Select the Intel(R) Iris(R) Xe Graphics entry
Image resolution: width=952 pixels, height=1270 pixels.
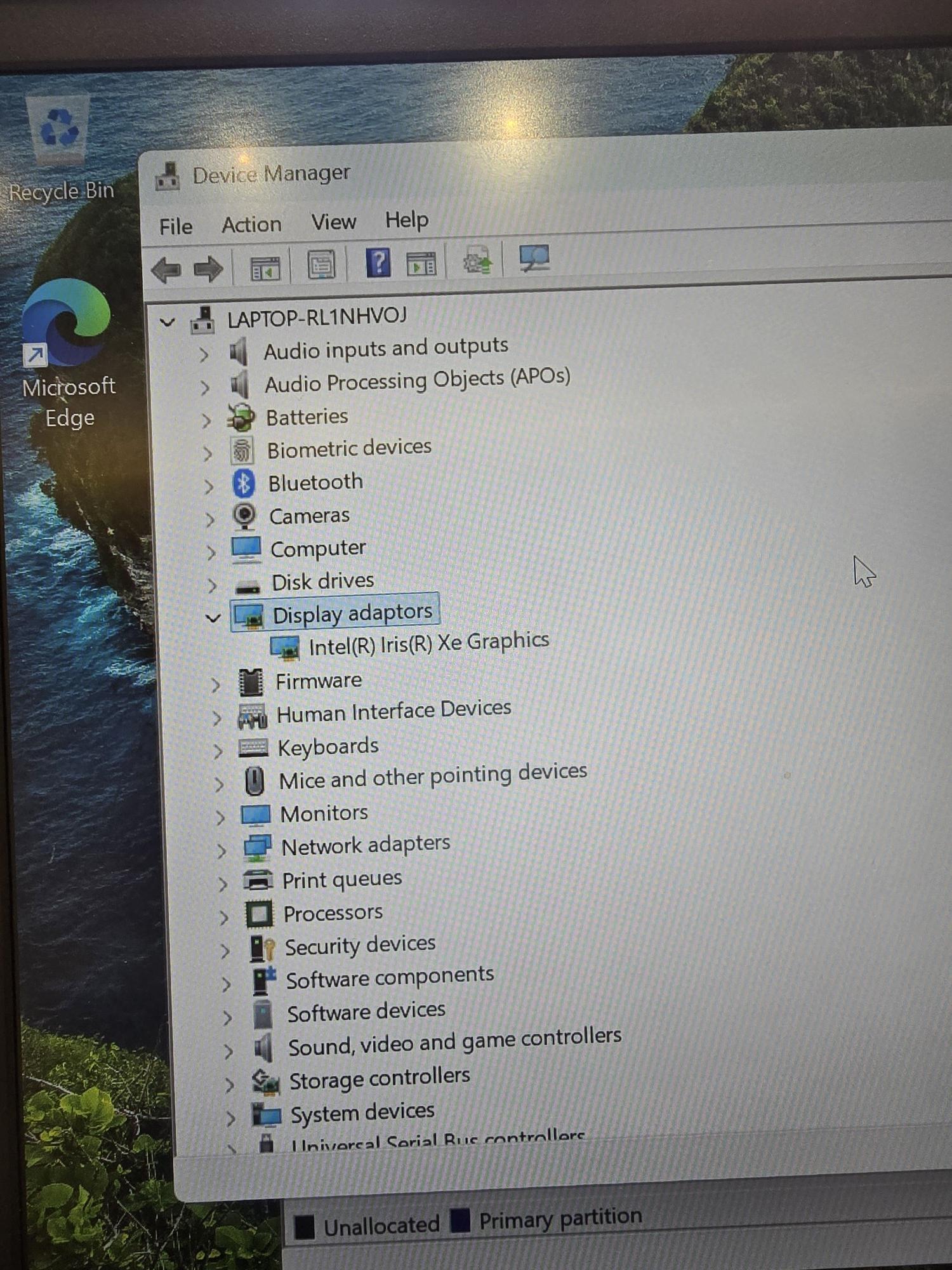(429, 644)
